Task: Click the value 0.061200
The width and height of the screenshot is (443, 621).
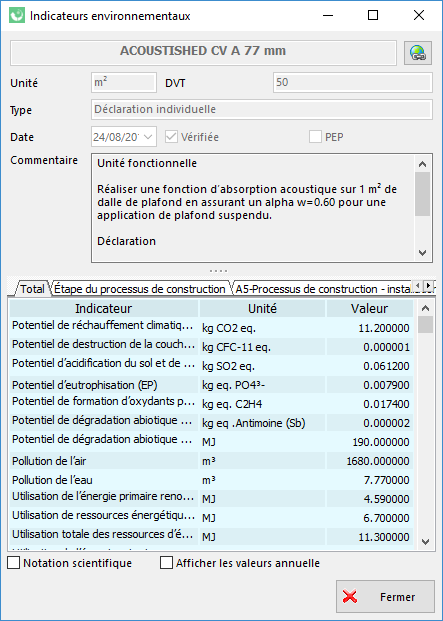Action: click(x=386, y=366)
